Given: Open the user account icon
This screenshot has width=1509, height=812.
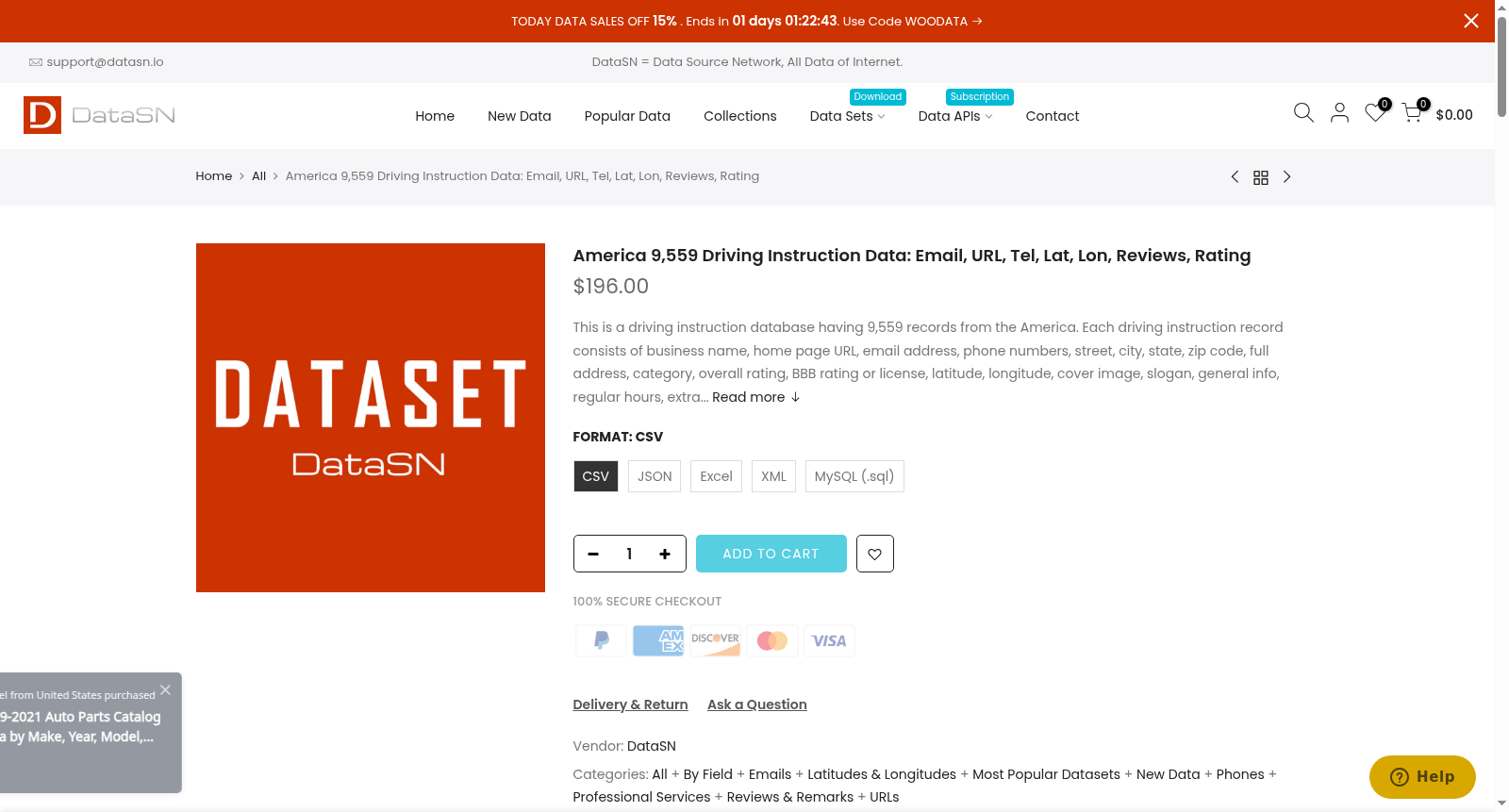Looking at the screenshot, I should pos(1339,113).
